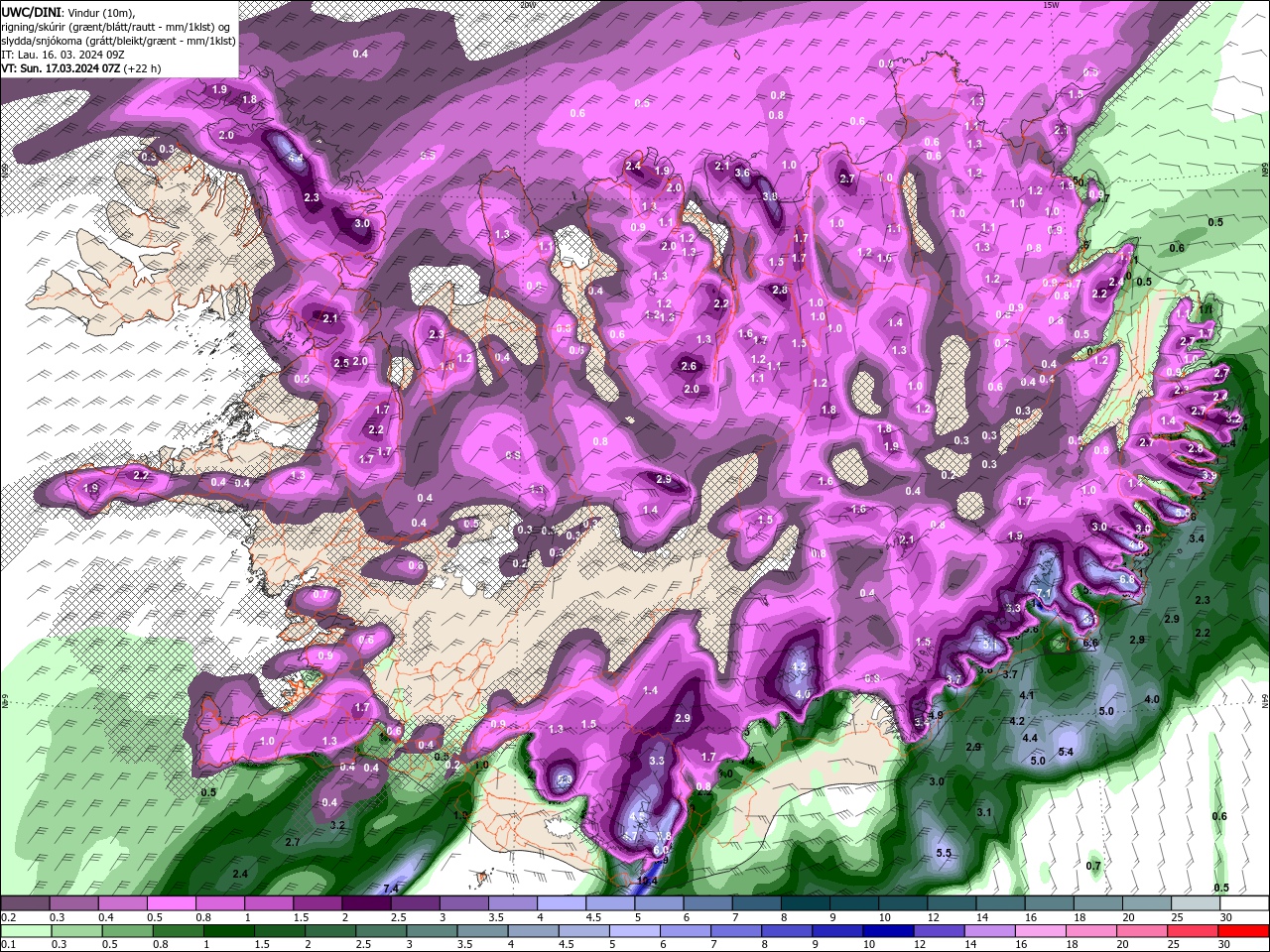Click the 'UWC/DINI: Vindur (10m)' title line
Viewport: 1270px width, 952px height.
(66, 12)
